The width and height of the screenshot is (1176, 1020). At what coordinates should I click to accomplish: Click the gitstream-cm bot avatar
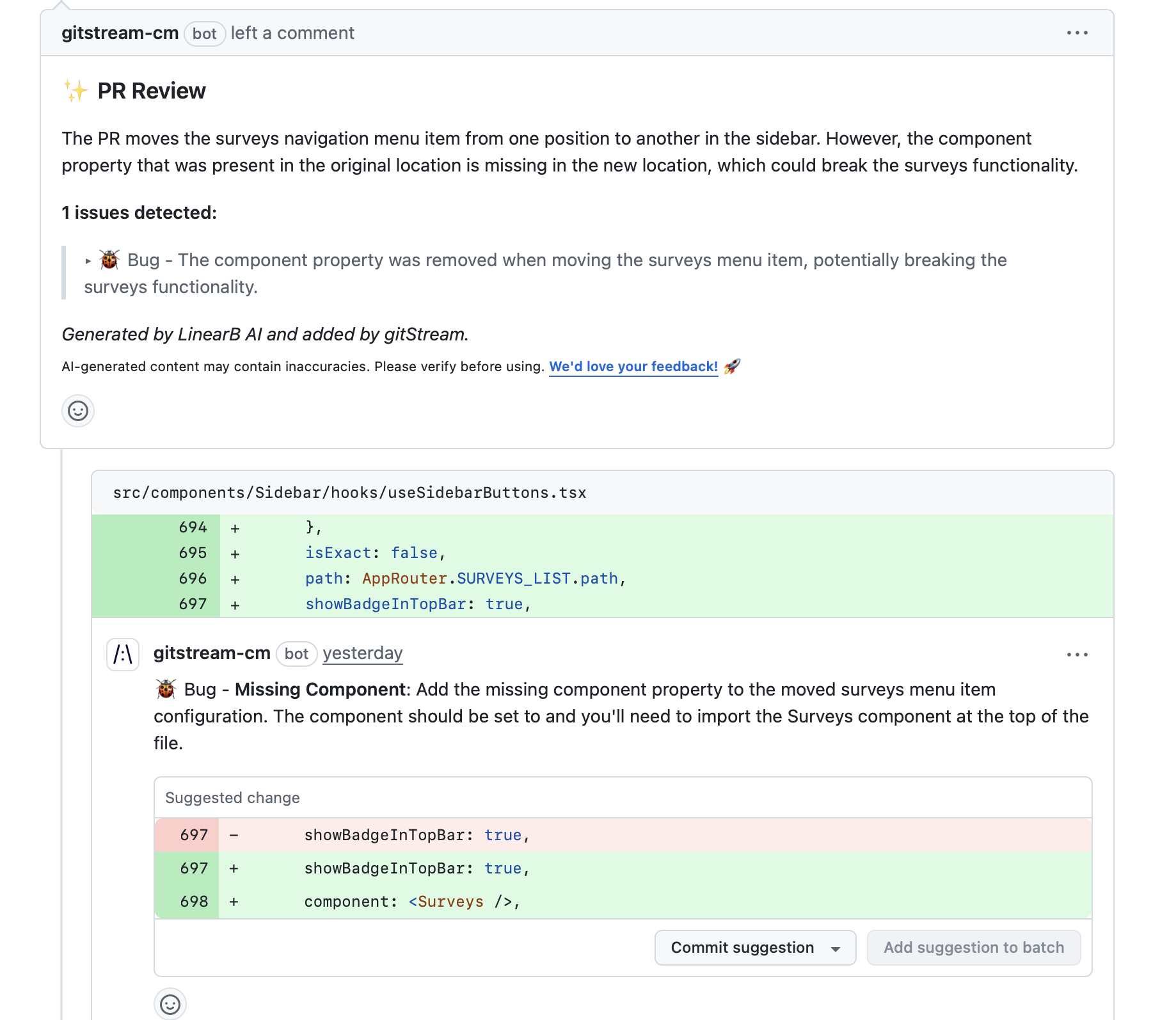(x=122, y=654)
